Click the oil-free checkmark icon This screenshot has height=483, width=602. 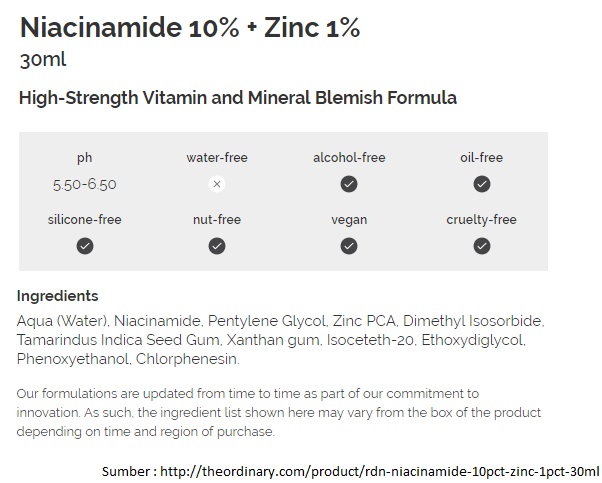[x=482, y=184]
